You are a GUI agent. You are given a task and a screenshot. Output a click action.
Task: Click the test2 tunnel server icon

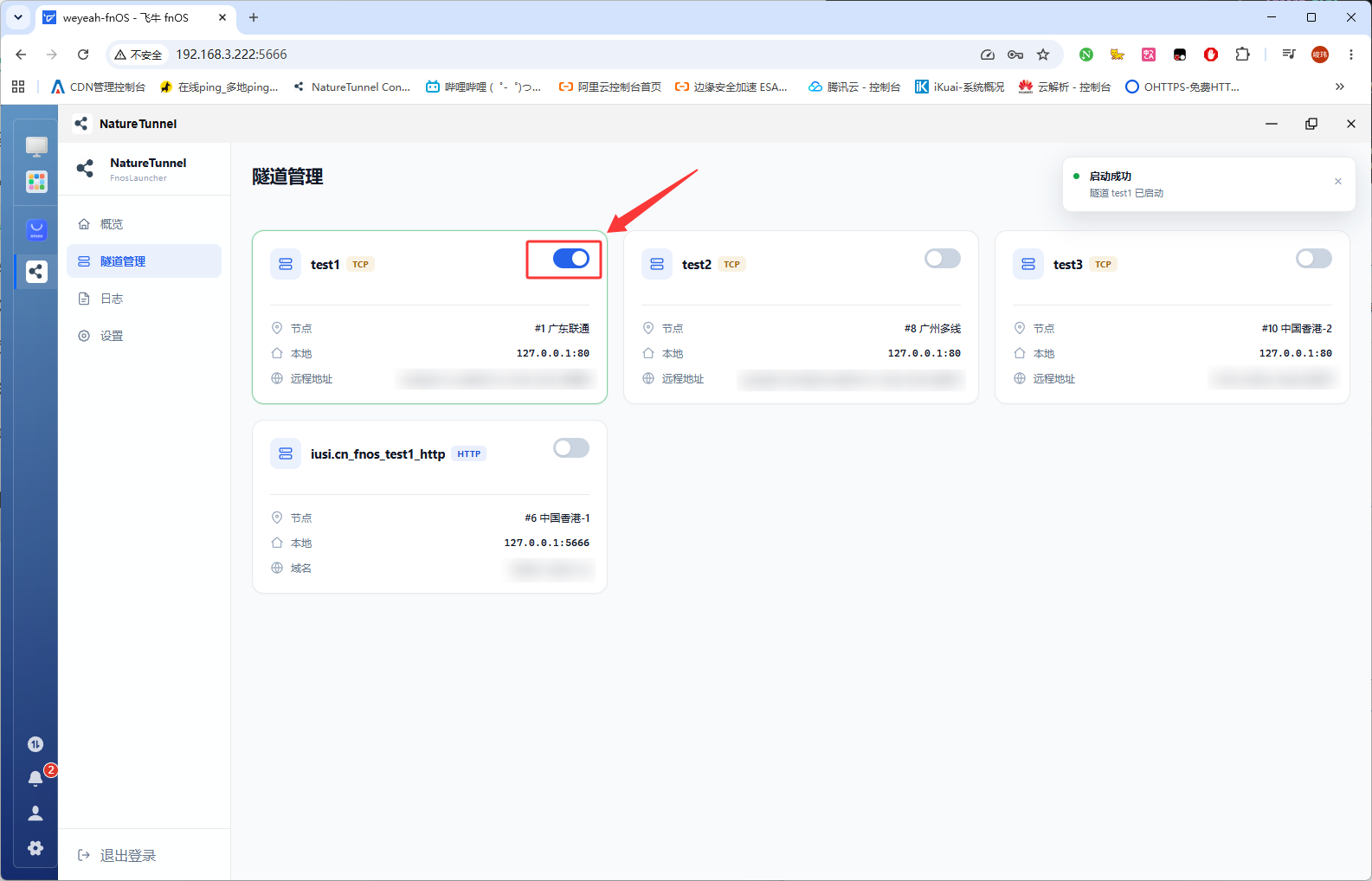coord(657,264)
